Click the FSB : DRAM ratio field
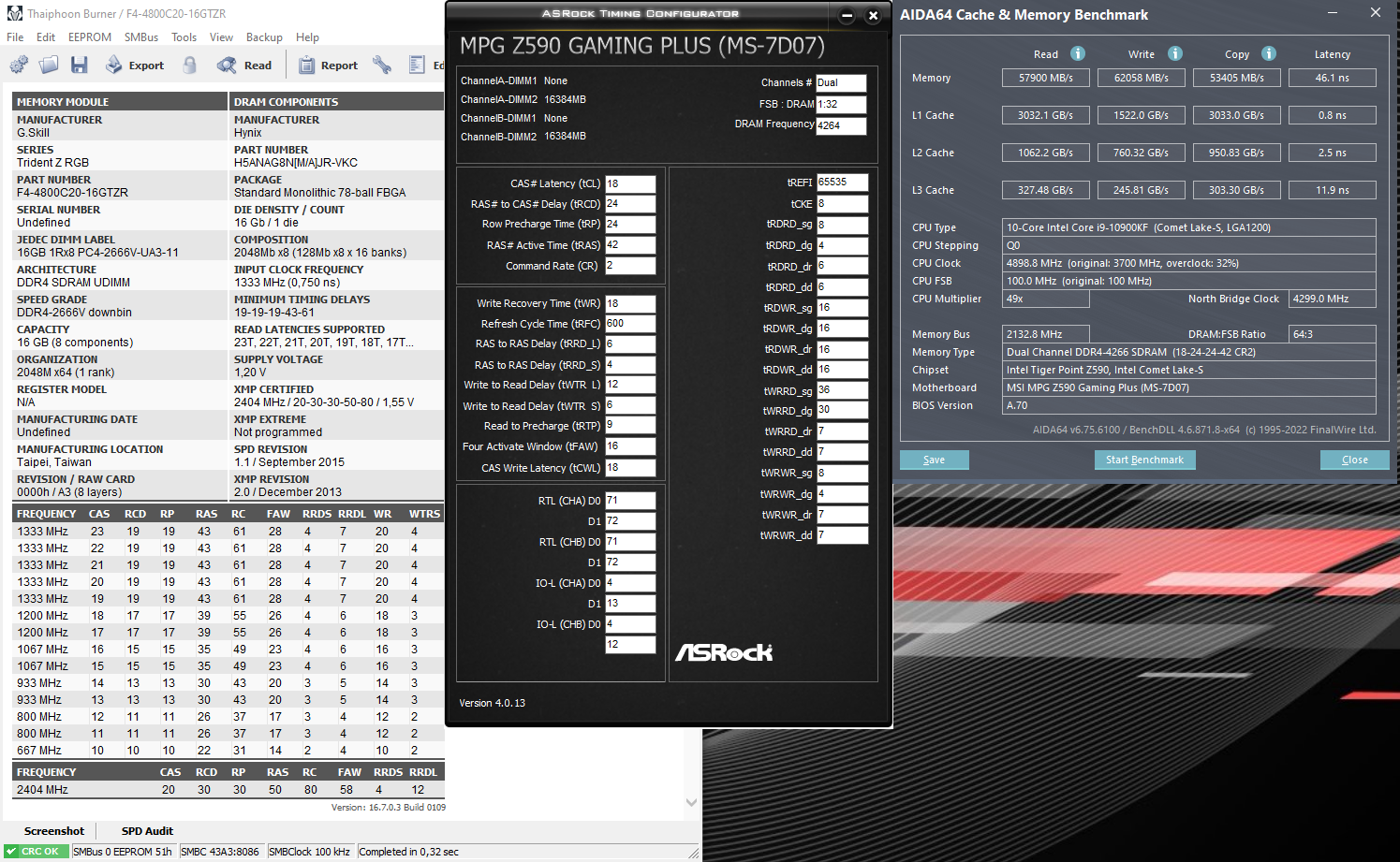The height and width of the screenshot is (862, 1400). coord(841,104)
